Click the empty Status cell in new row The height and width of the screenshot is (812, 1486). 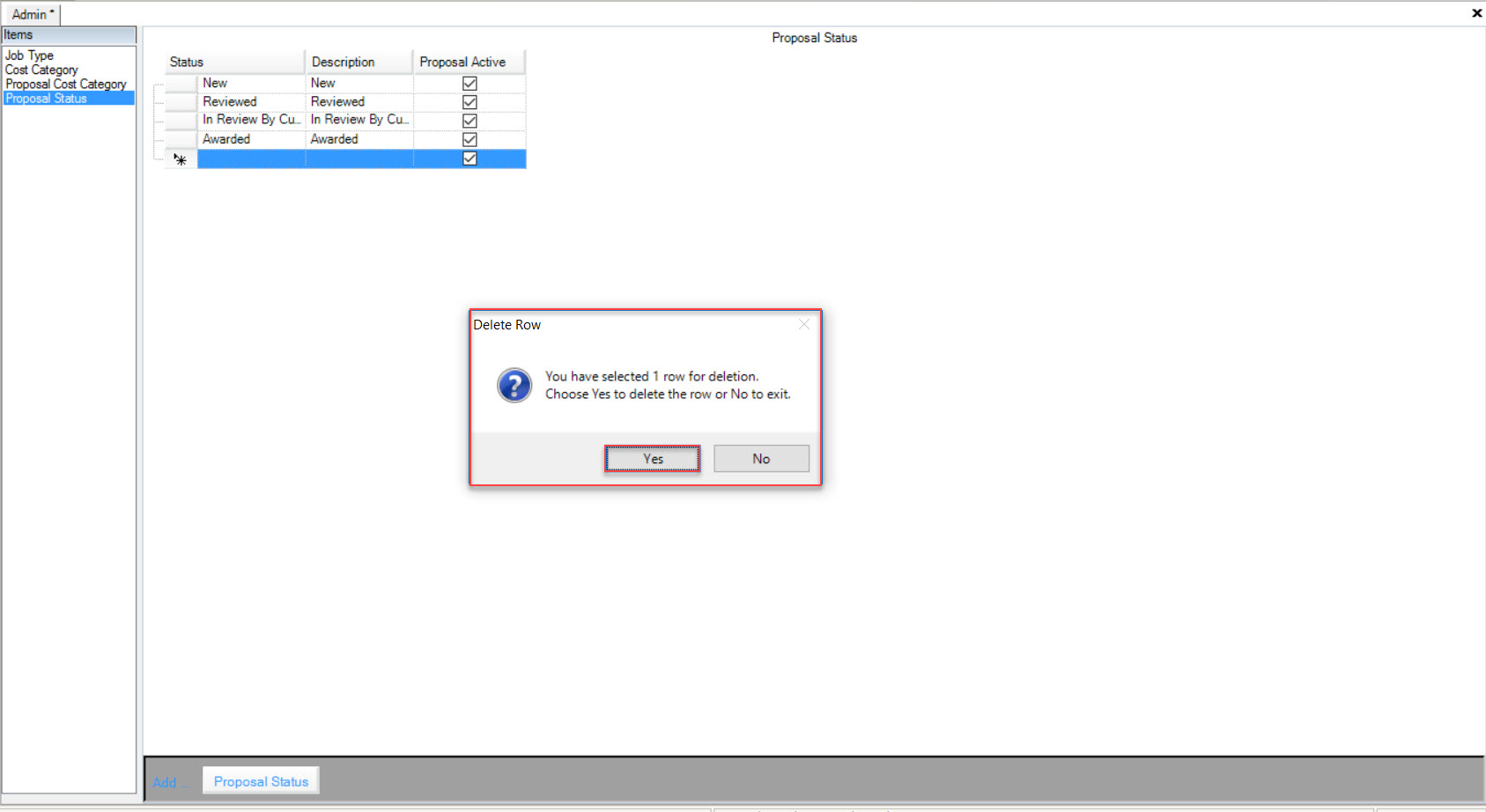click(251, 159)
